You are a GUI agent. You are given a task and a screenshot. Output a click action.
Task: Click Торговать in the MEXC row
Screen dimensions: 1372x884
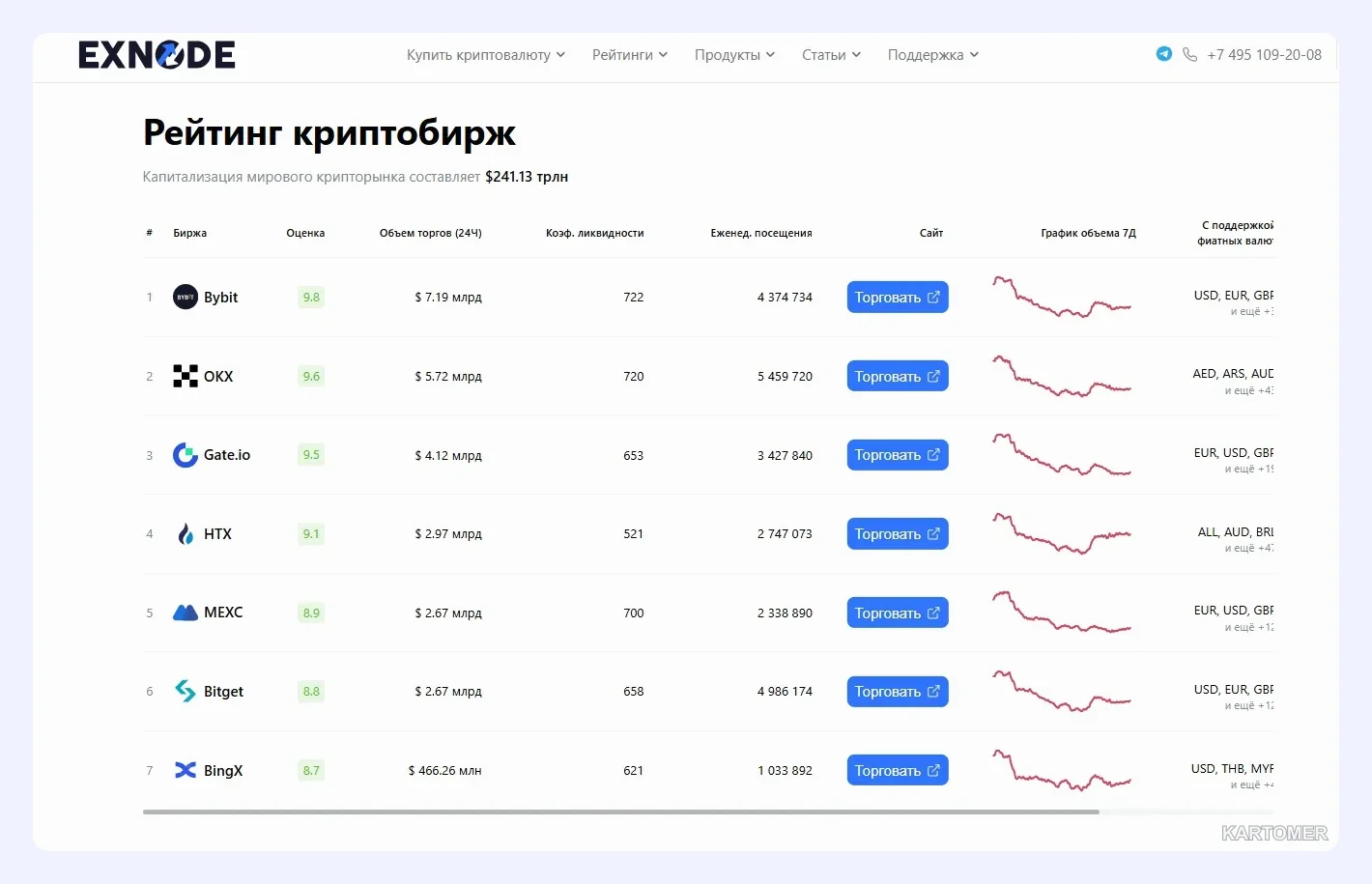pos(898,613)
